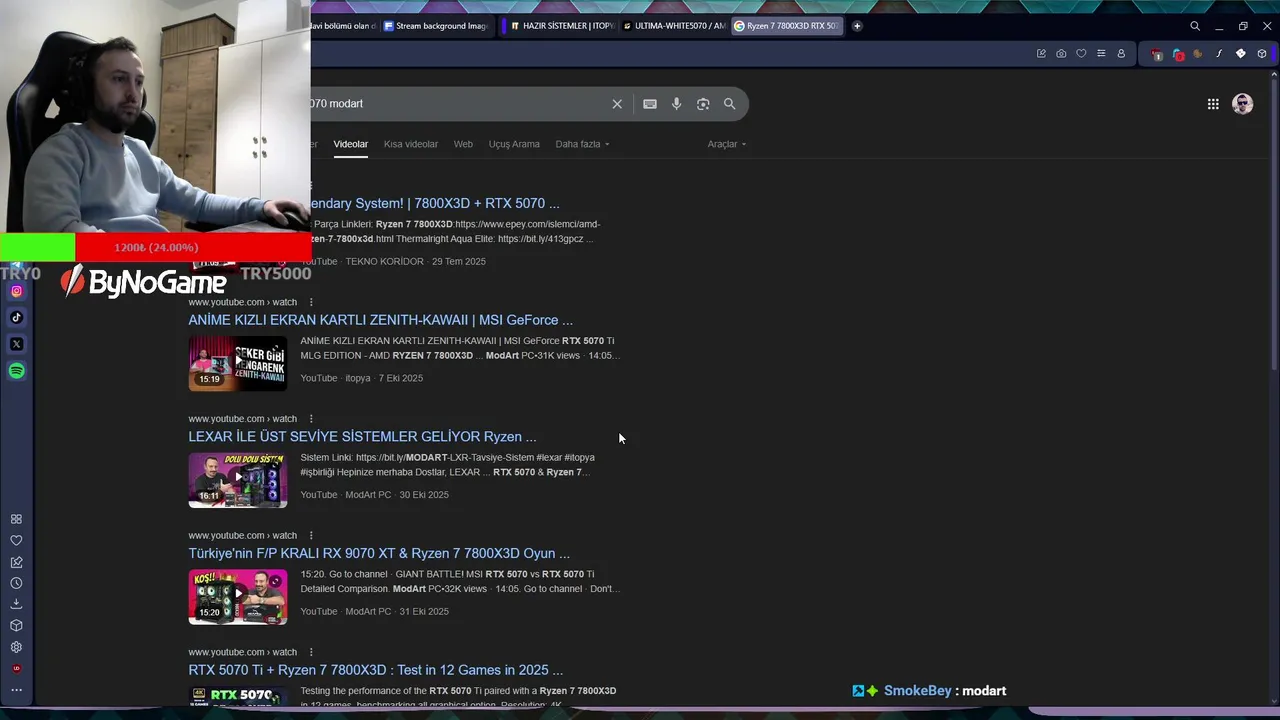1280x720 pixels.
Task: Click the italic f extension icon
Action: coord(1219,54)
